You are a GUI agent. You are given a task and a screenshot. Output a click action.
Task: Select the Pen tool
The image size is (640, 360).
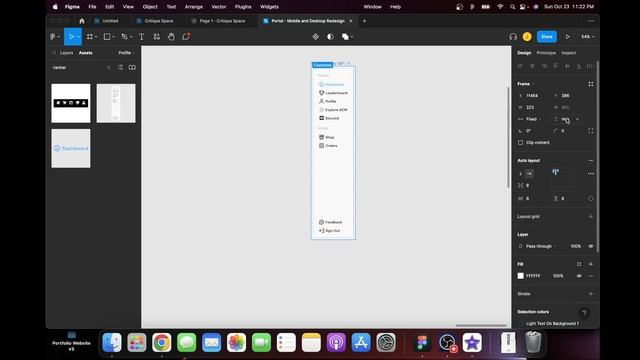point(124,37)
